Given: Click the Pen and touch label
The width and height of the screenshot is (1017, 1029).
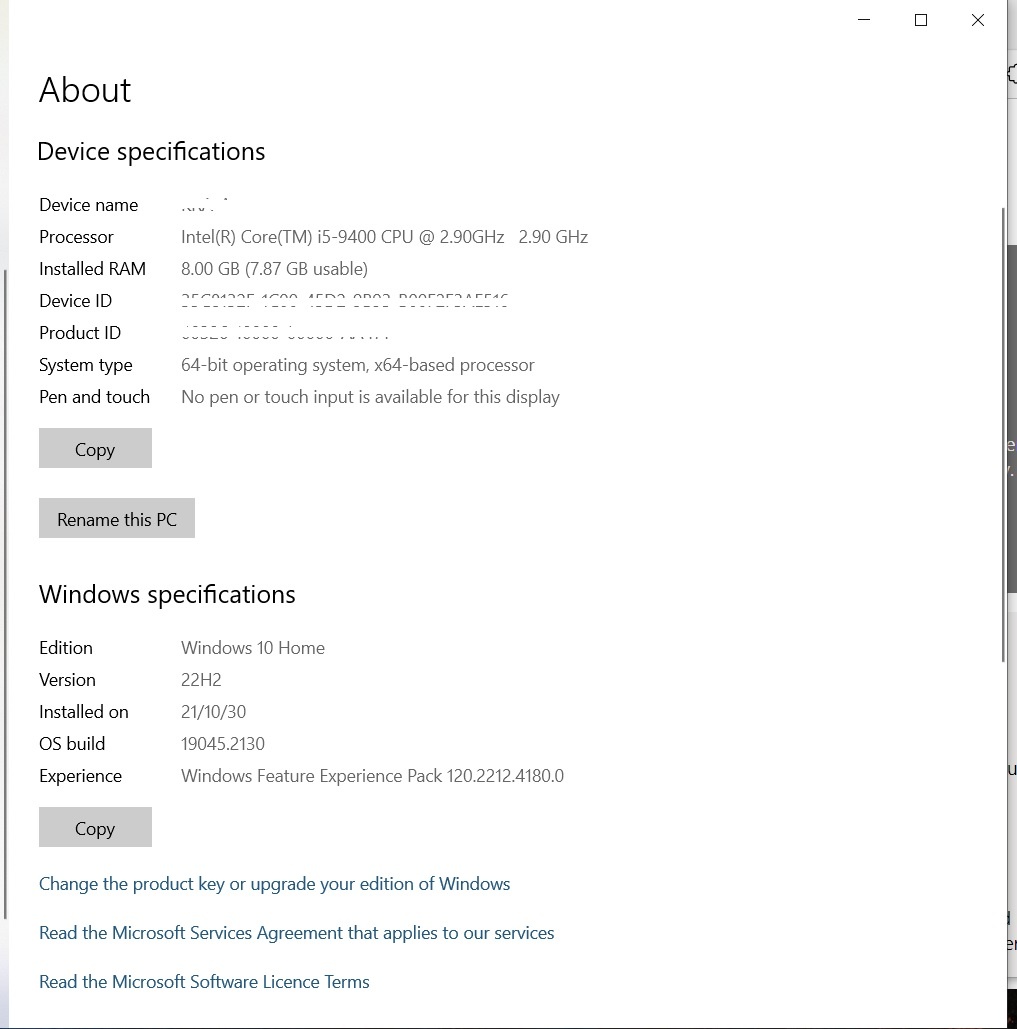Looking at the screenshot, I should coord(94,397).
